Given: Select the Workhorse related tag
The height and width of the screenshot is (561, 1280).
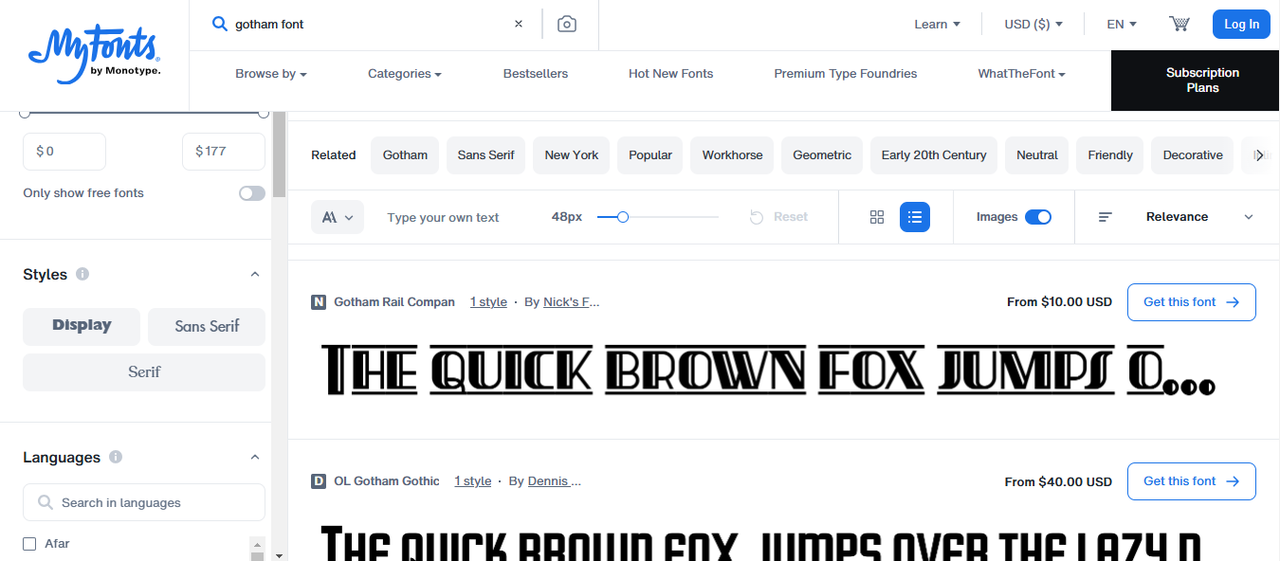Looking at the screenshot, I should (732, 155).
